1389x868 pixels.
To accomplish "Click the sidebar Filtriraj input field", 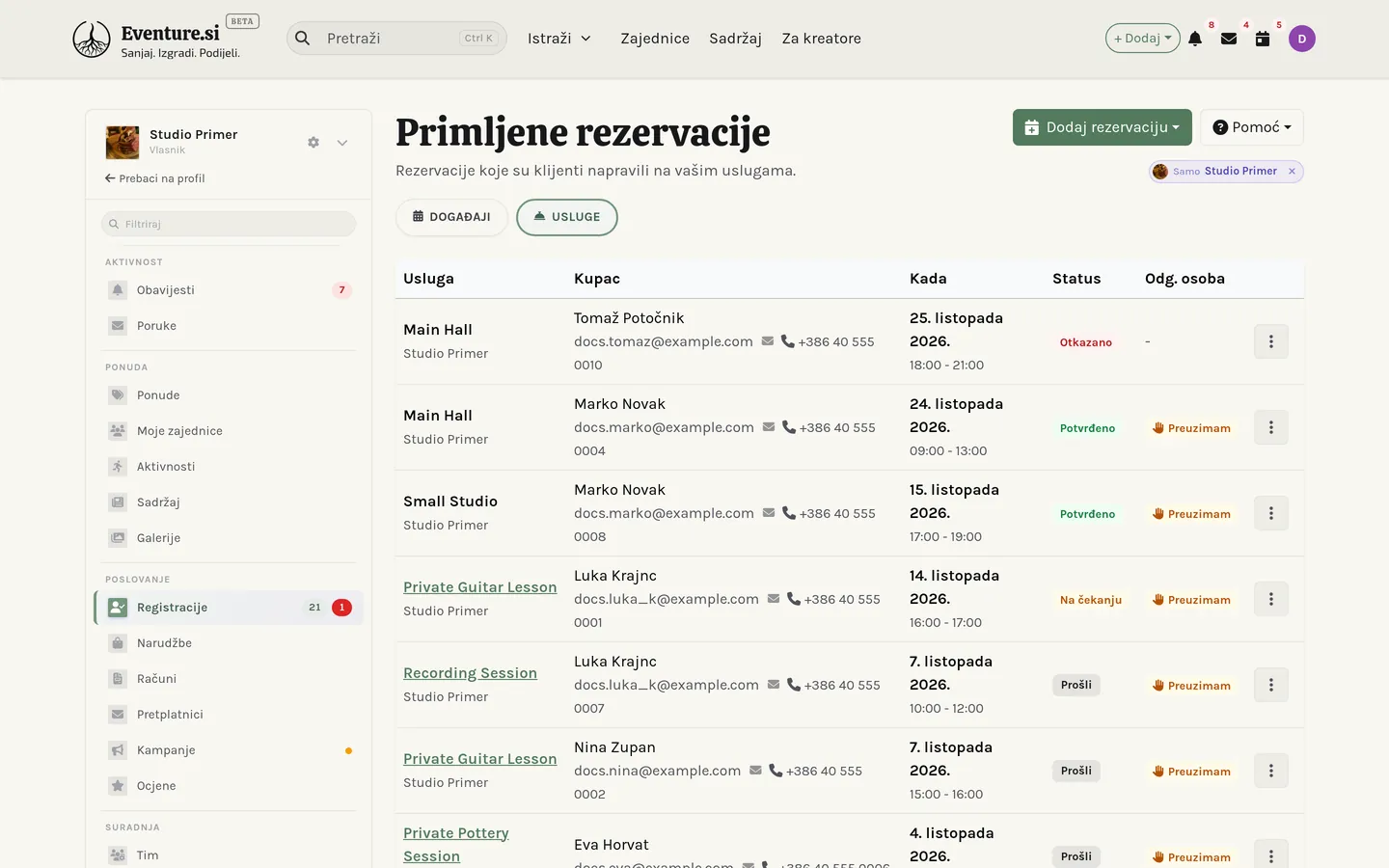I will click(229, 224).
